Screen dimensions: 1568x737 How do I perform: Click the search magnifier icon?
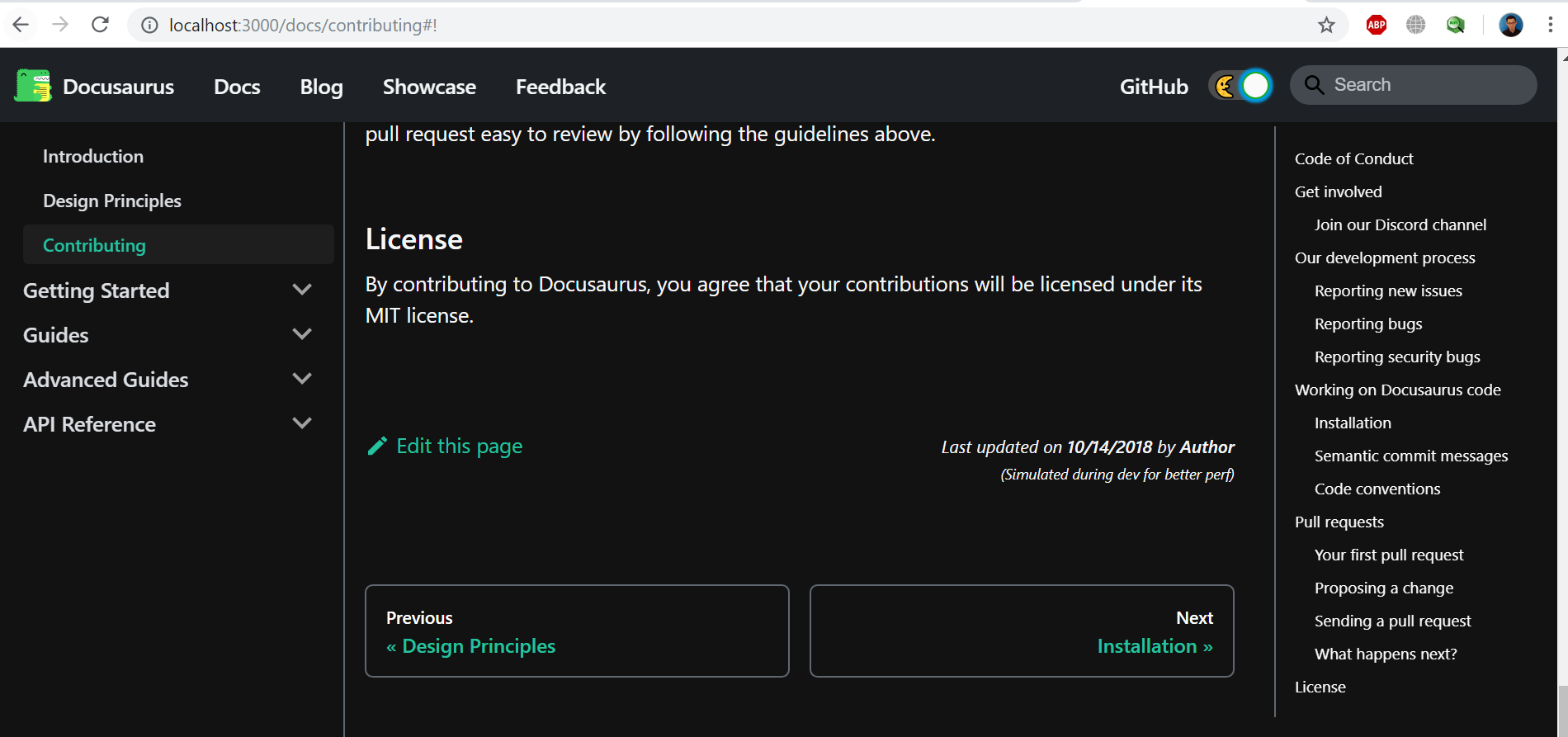[x=1314, y=85]
